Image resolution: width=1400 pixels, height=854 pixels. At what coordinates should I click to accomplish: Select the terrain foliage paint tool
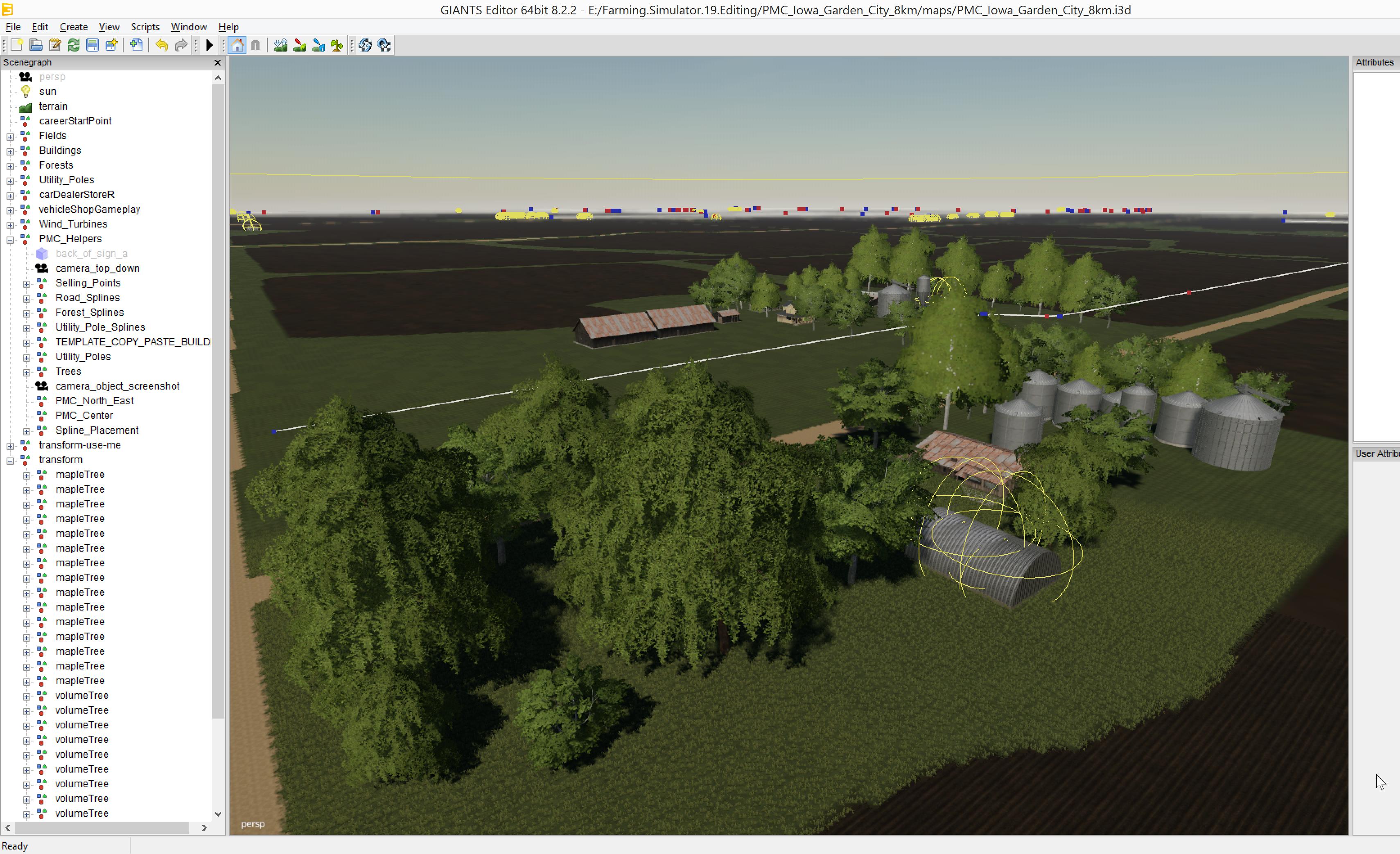coord(337,45)
